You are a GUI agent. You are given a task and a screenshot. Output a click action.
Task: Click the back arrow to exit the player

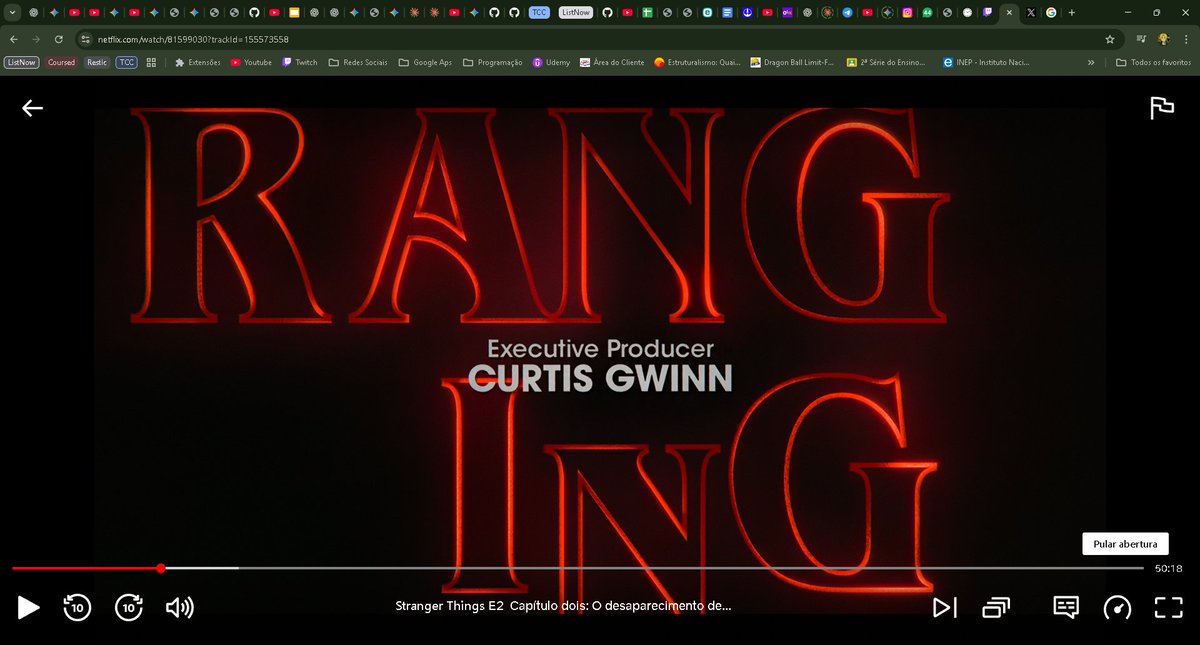point(33,108)
